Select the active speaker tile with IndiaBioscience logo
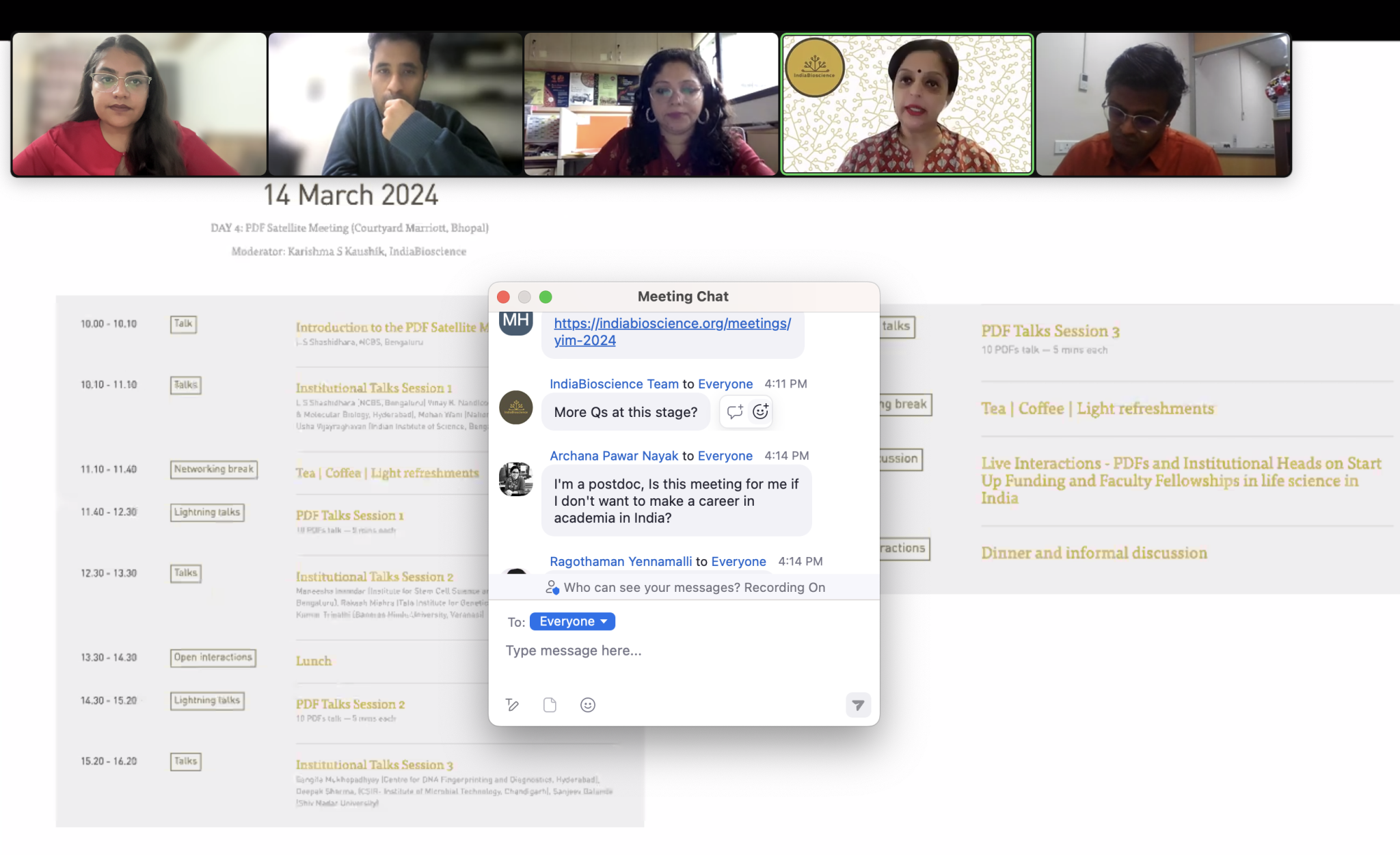 click(906, 104)
